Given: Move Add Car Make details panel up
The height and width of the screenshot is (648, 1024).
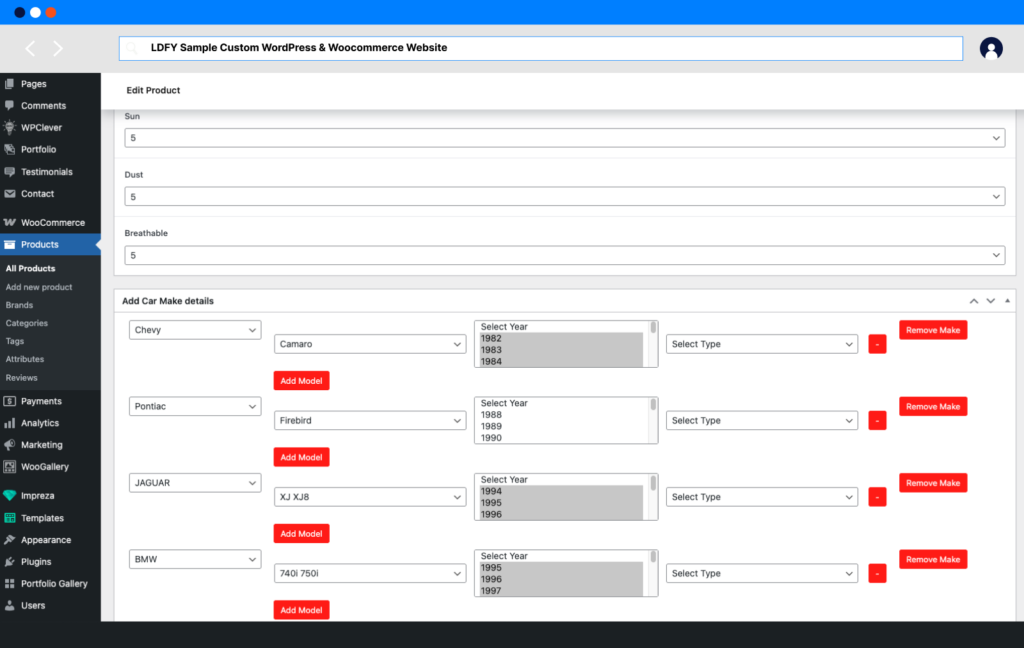Looking at the screenshot, I should [974, 301].
